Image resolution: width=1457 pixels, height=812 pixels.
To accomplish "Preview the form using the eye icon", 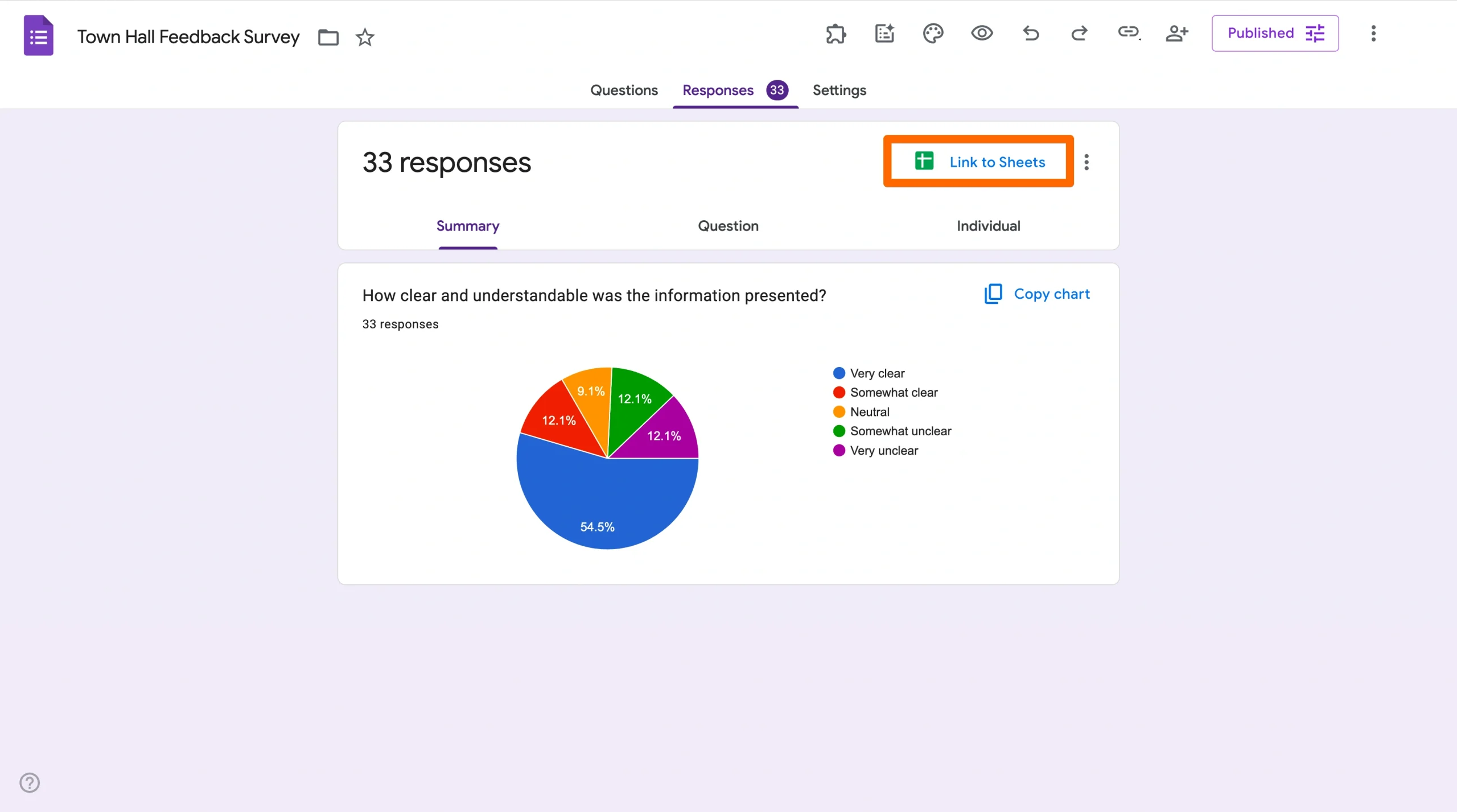I will (x=982, y=34).
